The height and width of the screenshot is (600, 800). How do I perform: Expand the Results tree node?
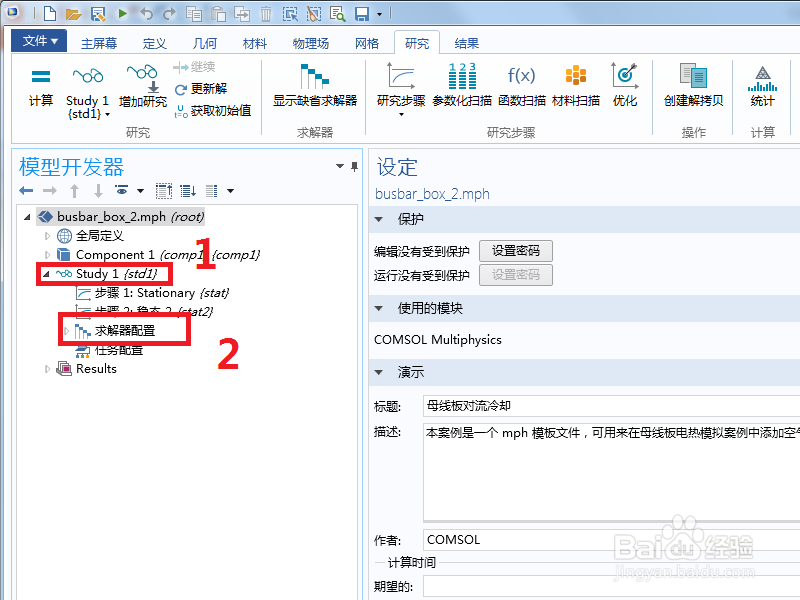(47, 369)
